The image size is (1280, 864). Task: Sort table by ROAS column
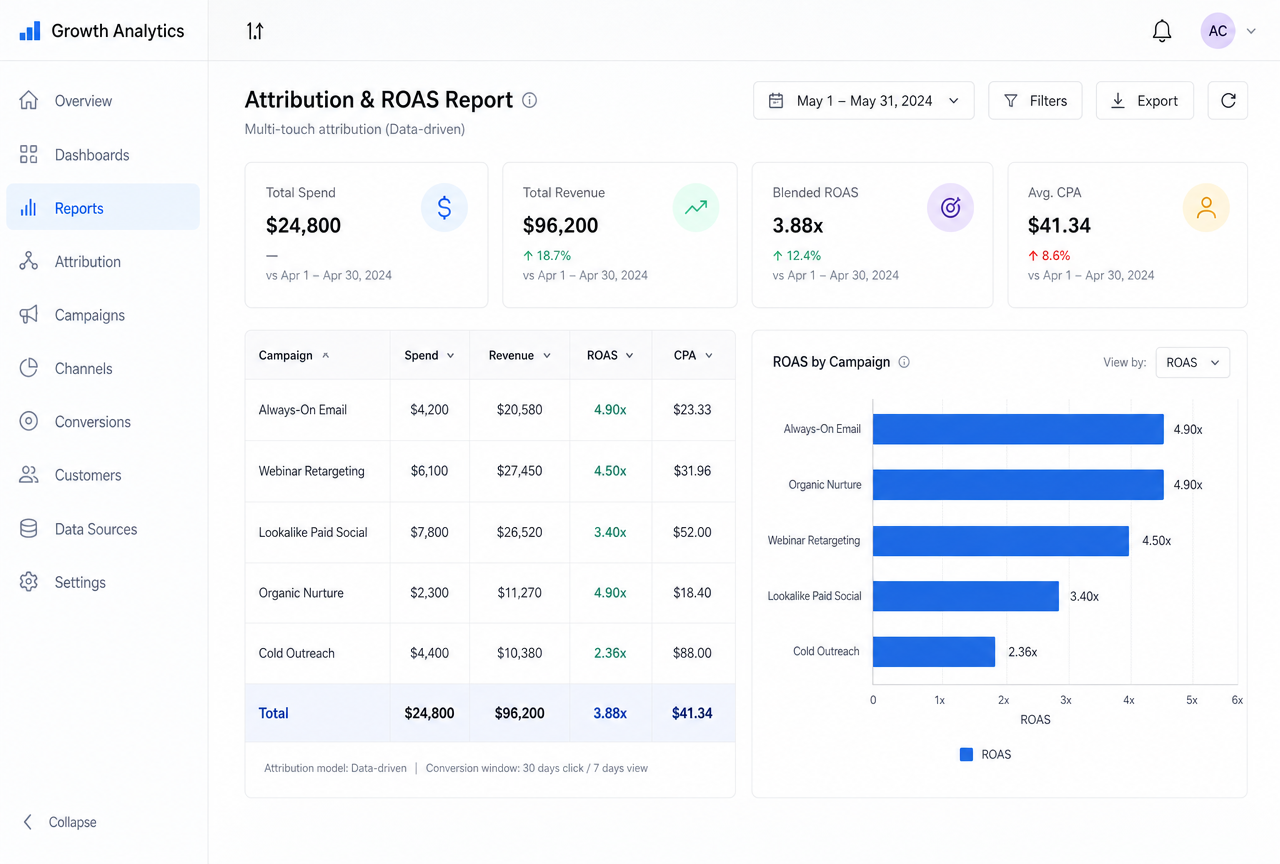(x=610, y=355)
